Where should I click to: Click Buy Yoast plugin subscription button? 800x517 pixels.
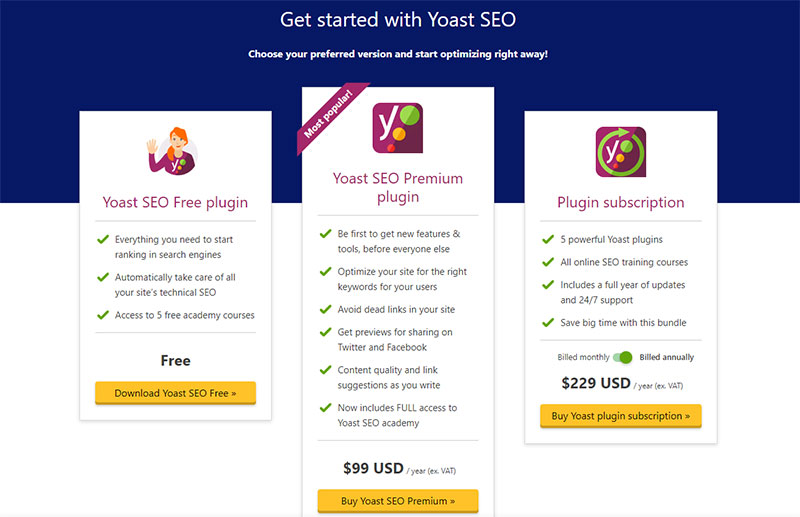coord(620,416)
